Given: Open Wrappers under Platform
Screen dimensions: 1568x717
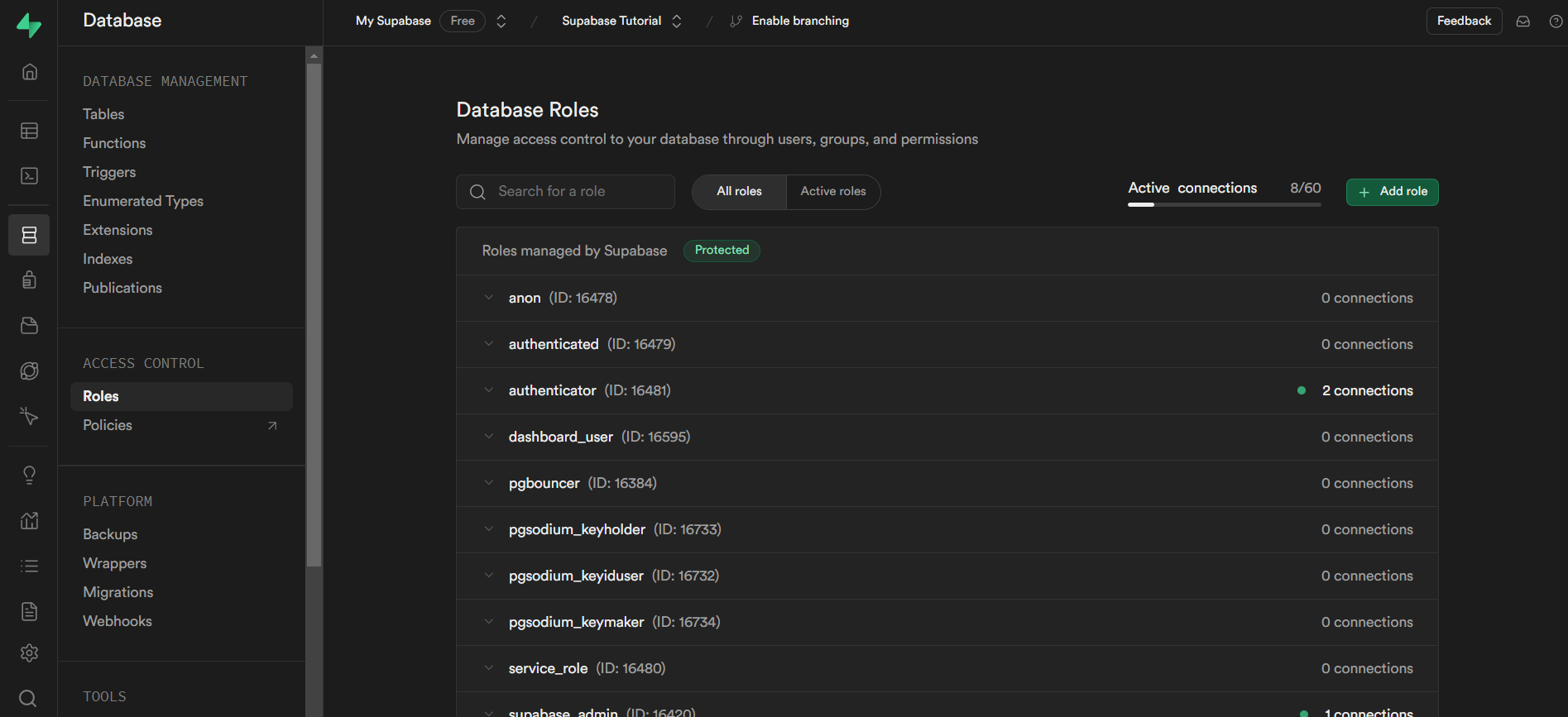Looking at the screenshot, I should 114,563.
